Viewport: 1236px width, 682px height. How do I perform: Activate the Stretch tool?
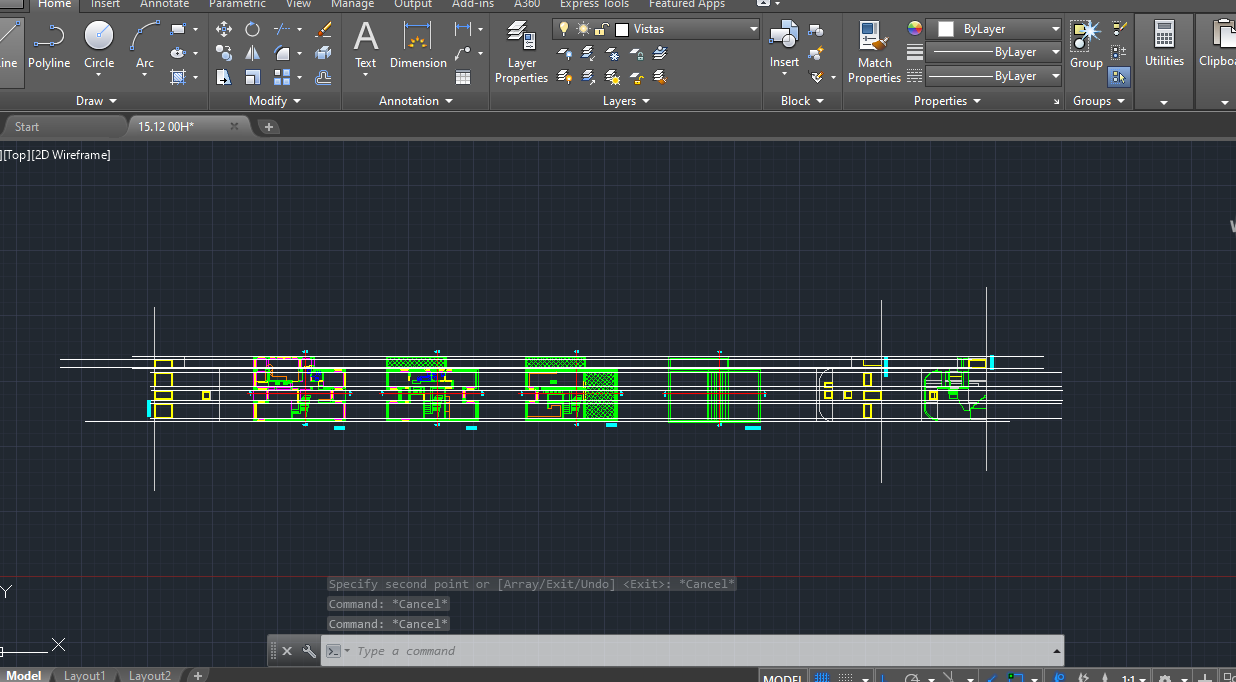[x=224, y=77]
